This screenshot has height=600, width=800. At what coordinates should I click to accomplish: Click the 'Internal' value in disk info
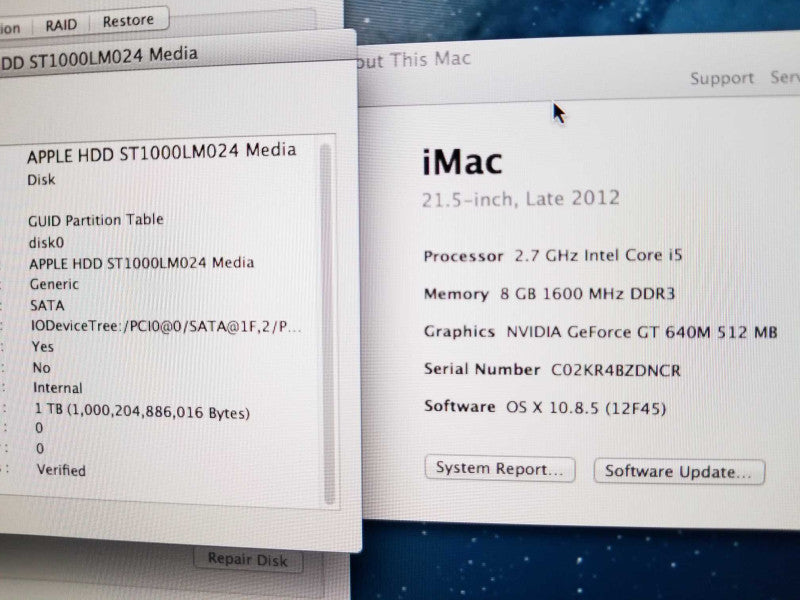coord(58,388)
